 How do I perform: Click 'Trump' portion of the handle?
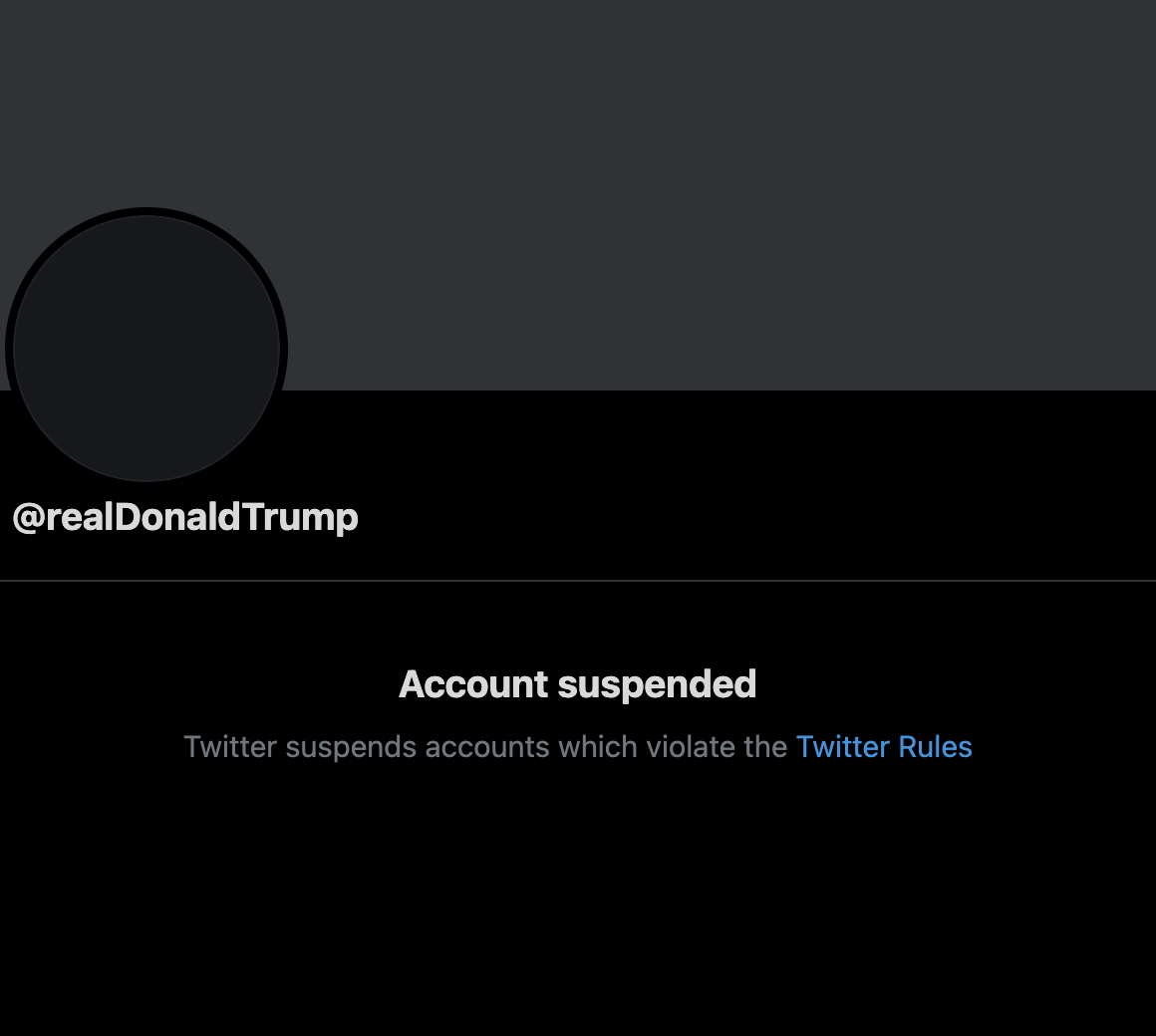click(x=300, y=518)
